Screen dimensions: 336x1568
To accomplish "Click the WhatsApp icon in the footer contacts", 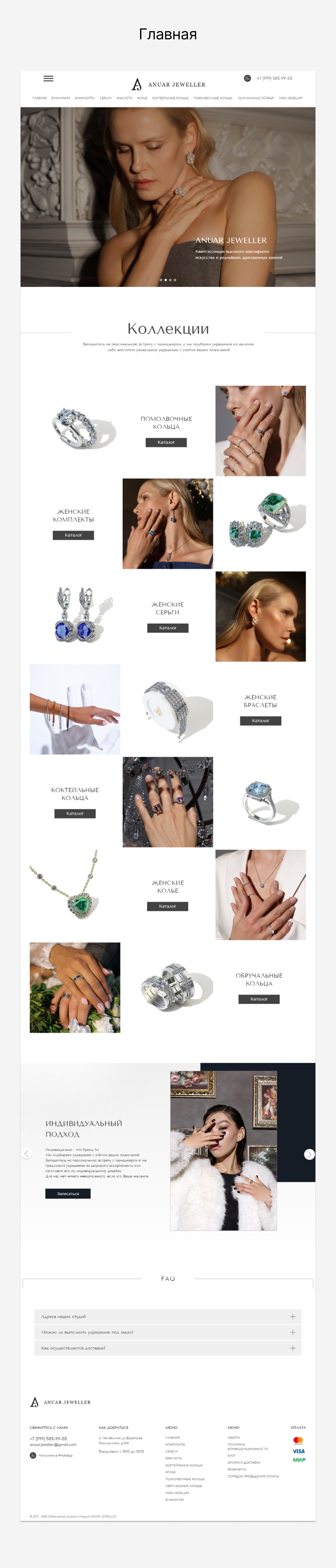I will pyautogui.click(x=33, y=1455).
